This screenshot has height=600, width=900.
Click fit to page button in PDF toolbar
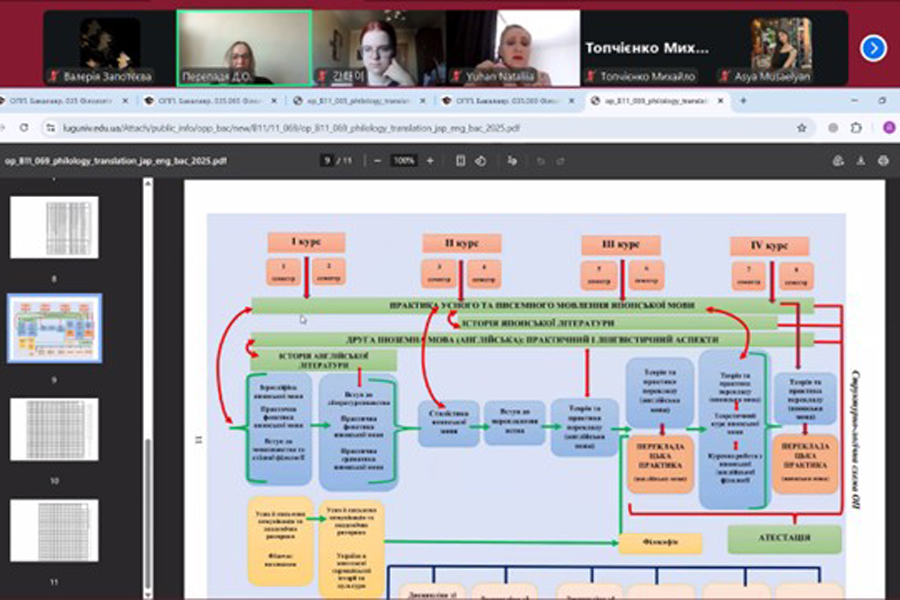tap(460, 161)
